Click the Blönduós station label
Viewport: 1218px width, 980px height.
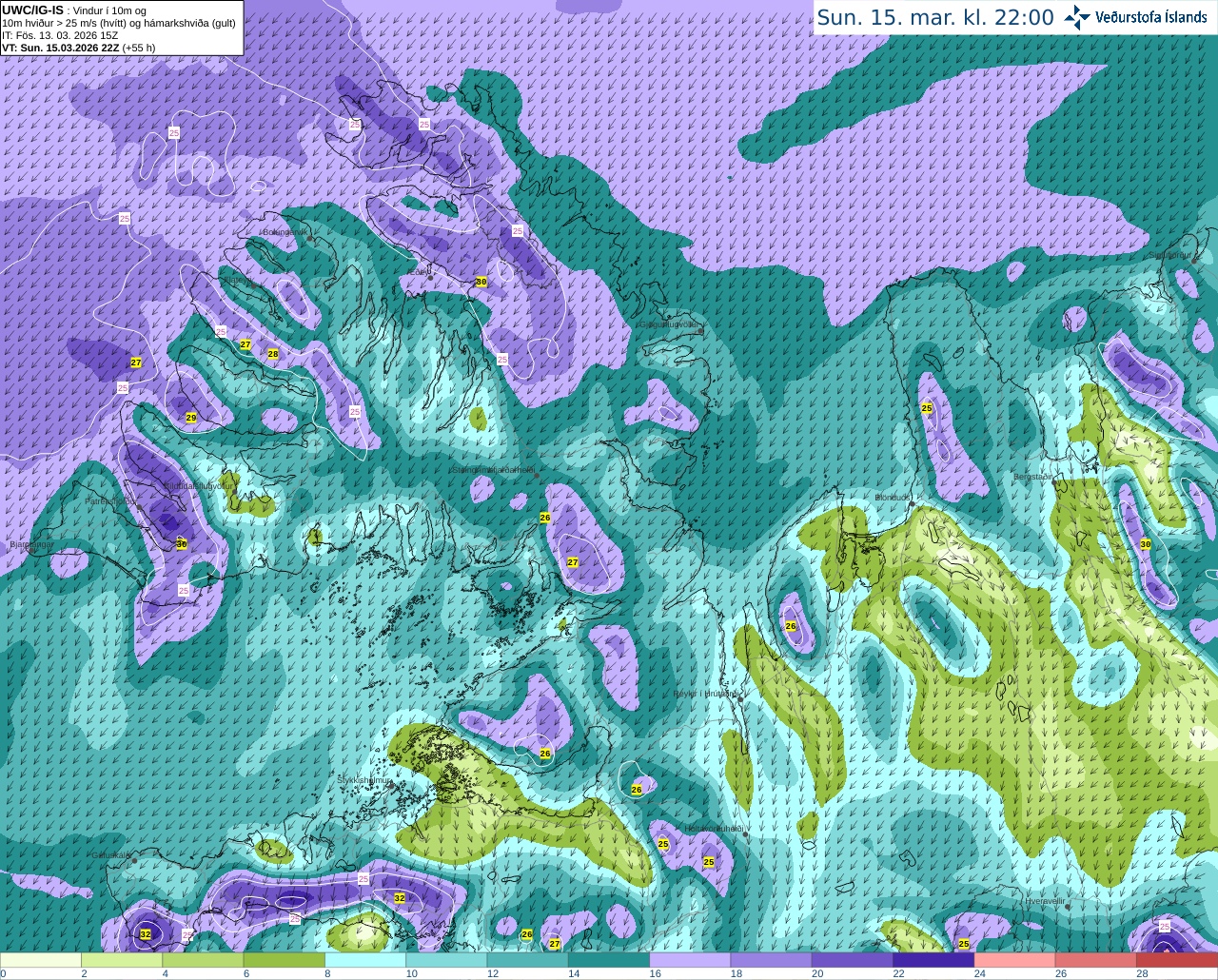click(894, 498)
